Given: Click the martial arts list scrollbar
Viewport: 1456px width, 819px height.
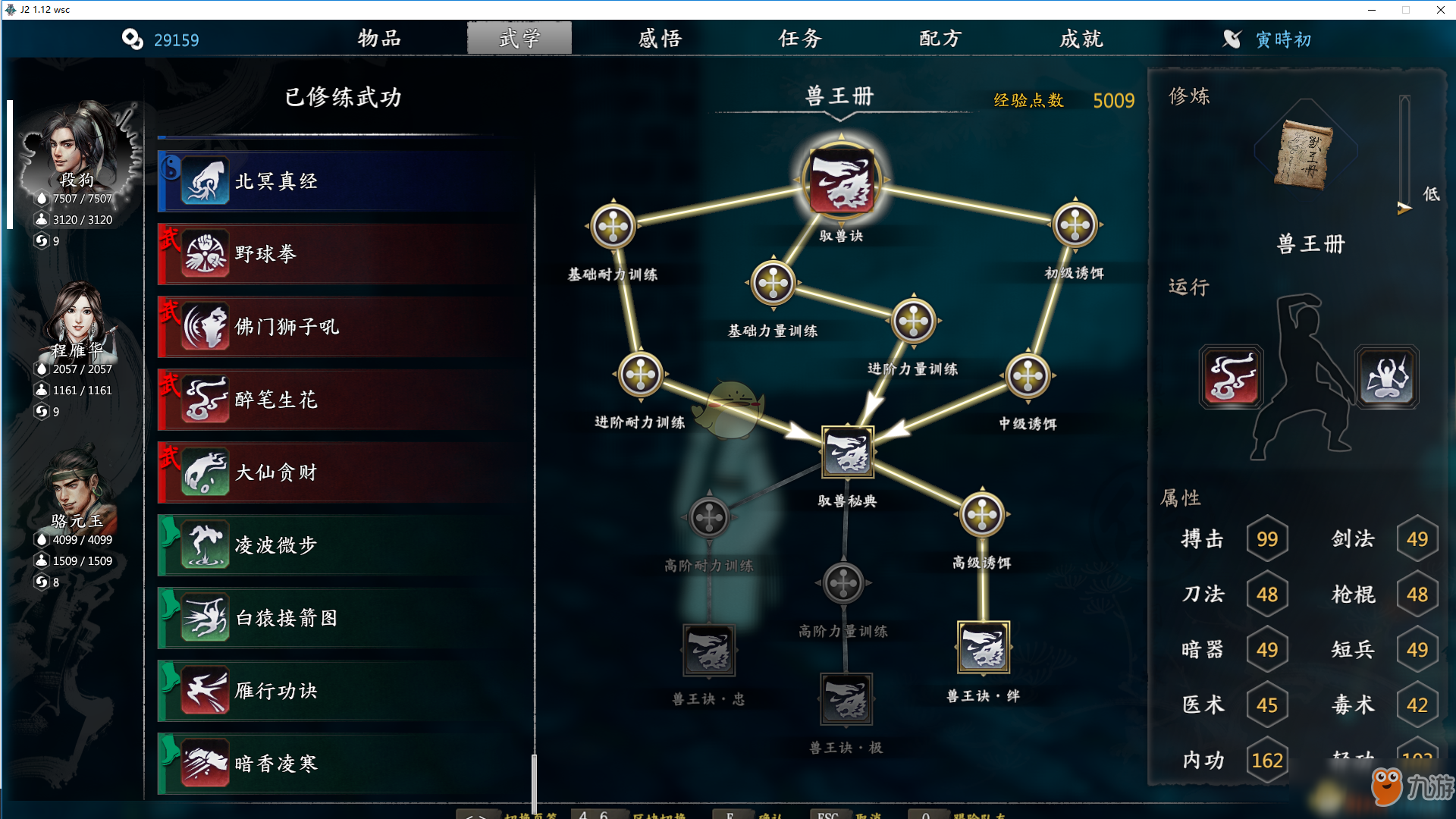Looking at the screenshot, I should [534, 783].
